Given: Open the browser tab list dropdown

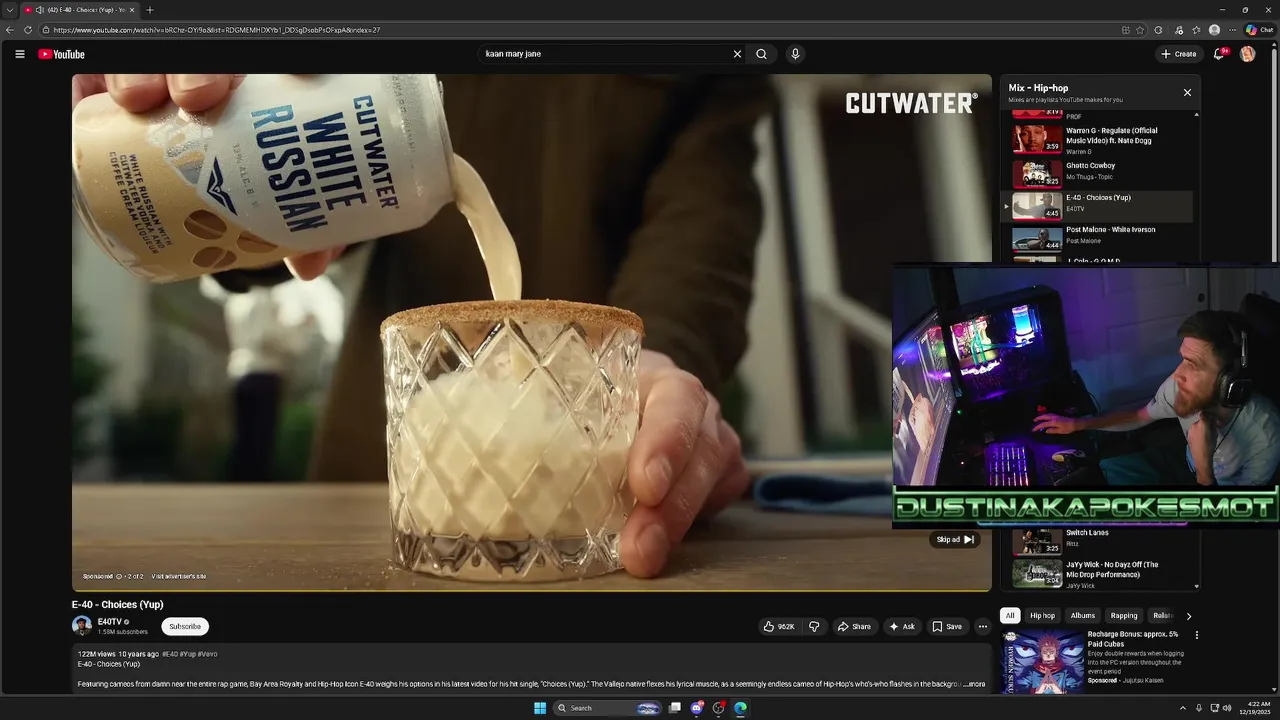Looking at the screenshot, I should click(x=9, y=10).
